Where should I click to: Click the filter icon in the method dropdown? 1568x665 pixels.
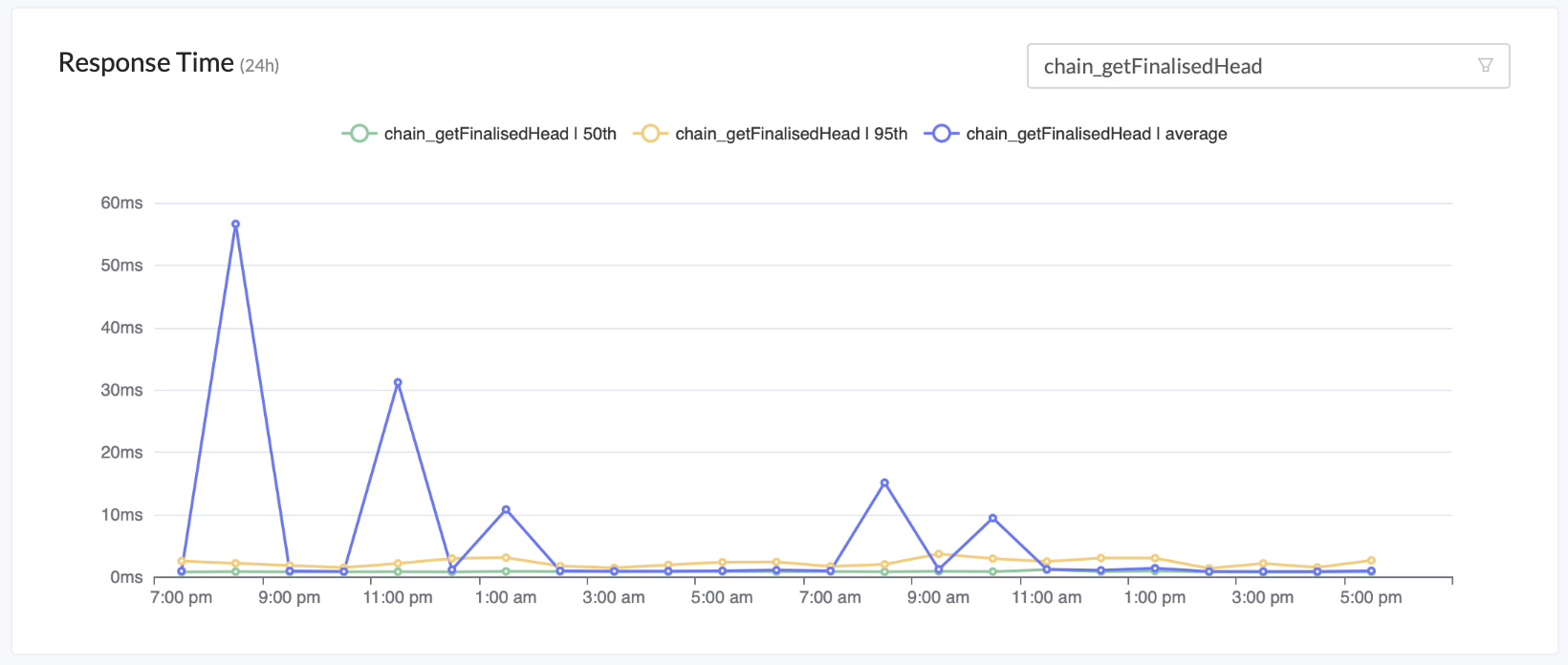click(x=1485, y=65)
